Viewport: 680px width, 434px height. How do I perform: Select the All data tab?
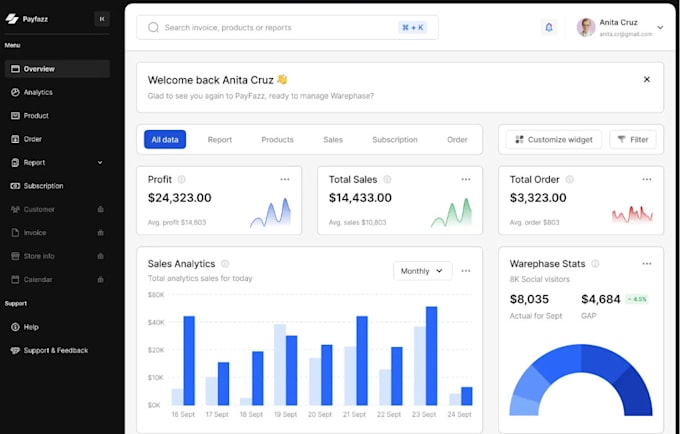tap(165, 140)
